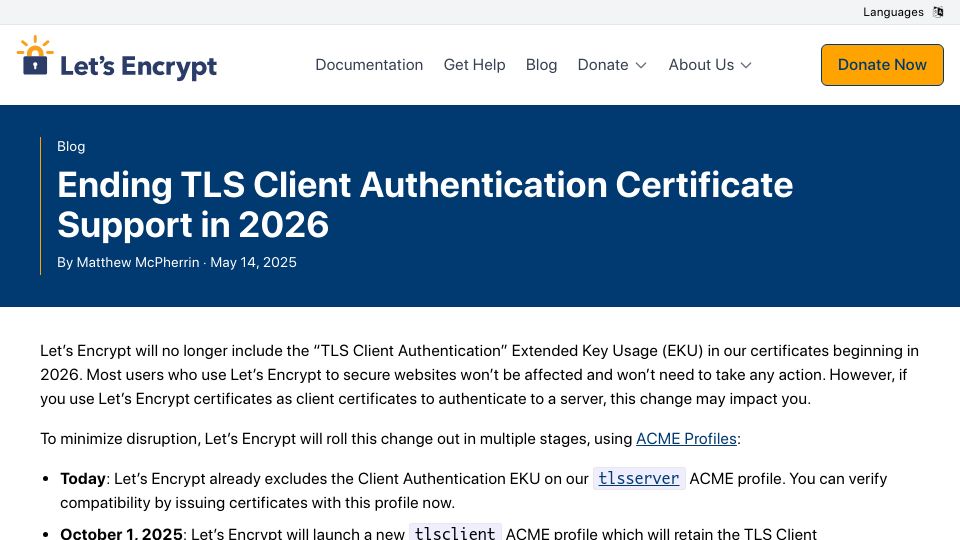Click the Let's Encrypt wordmark text
The width and height of the screenshot is (960, 540).
pyautogui.click(x=138, y=66)
